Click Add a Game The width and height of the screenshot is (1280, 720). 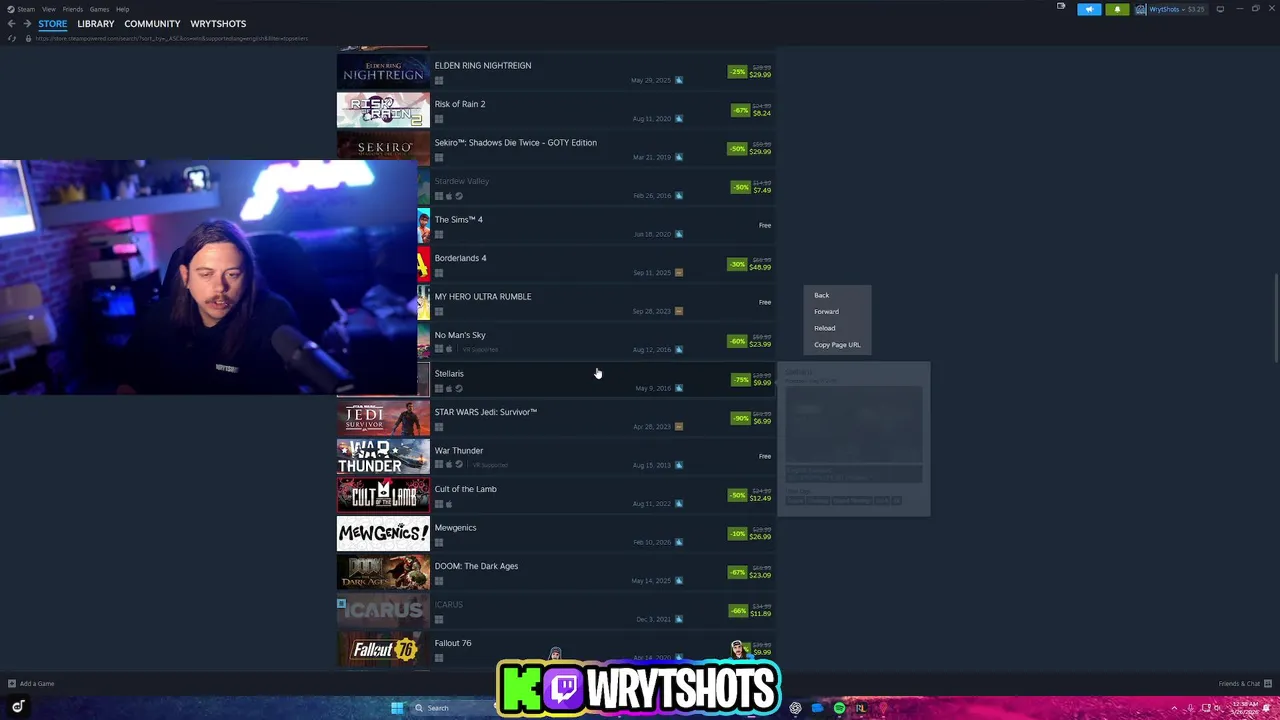[x=31, y=684]
